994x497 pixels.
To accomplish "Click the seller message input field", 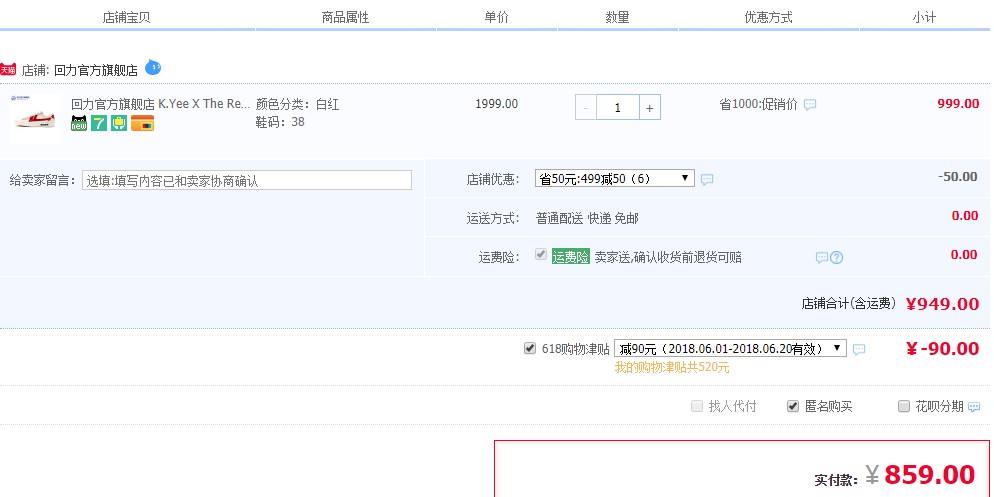I will pyautogui.click(x=246, y=180).
